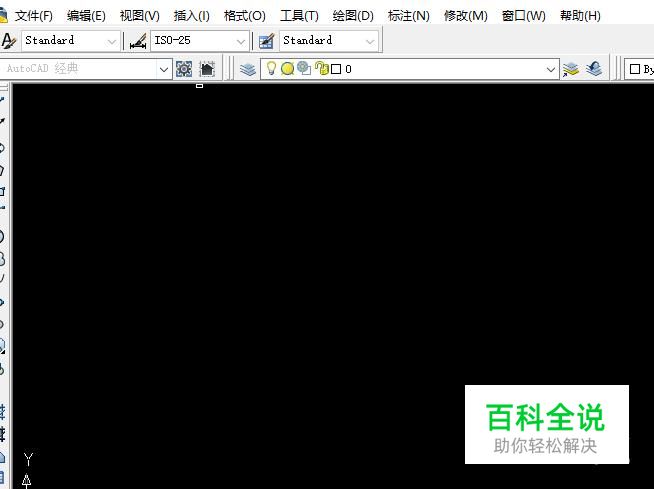Expand the layer list dropdown arrow

pyautogui.click(x=551, y=69)
